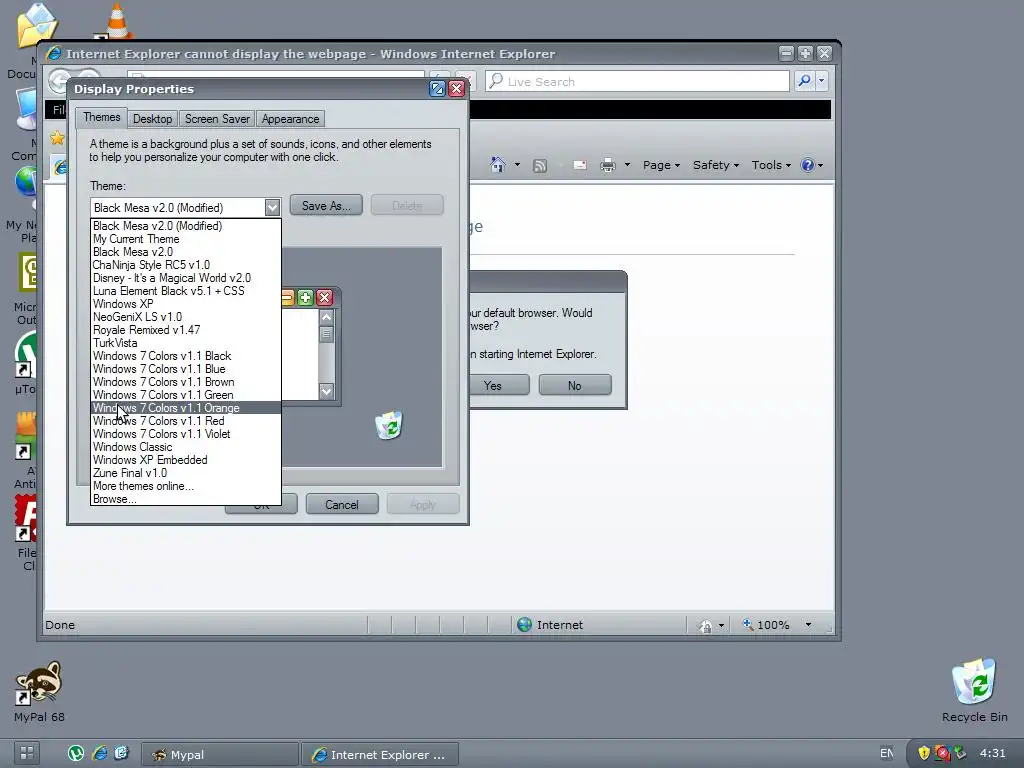Click the EN language indicator
Viewport: 1024px width, 768px height.
[886, 753]
